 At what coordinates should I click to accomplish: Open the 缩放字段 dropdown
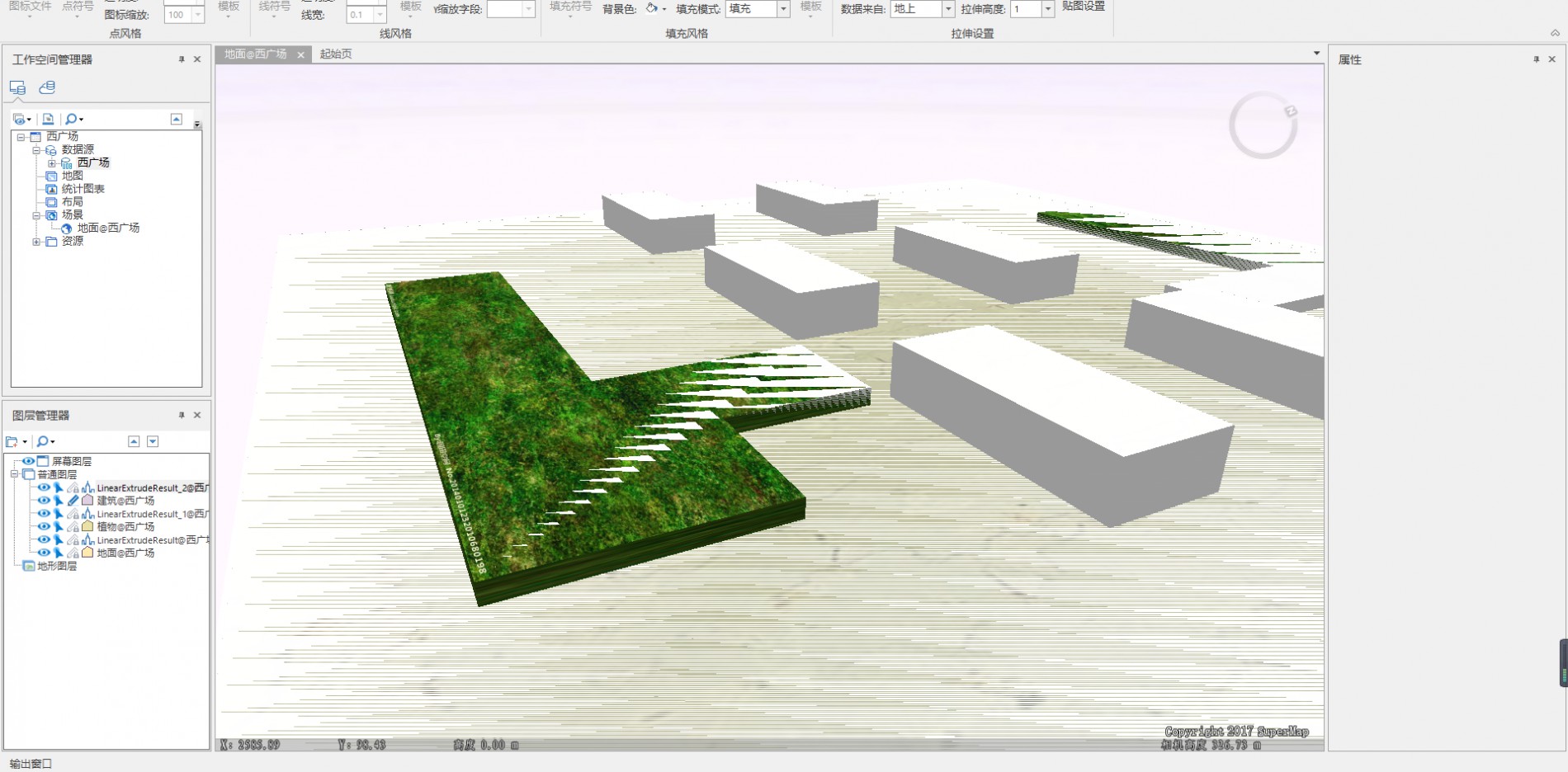(x=529, y=9)
